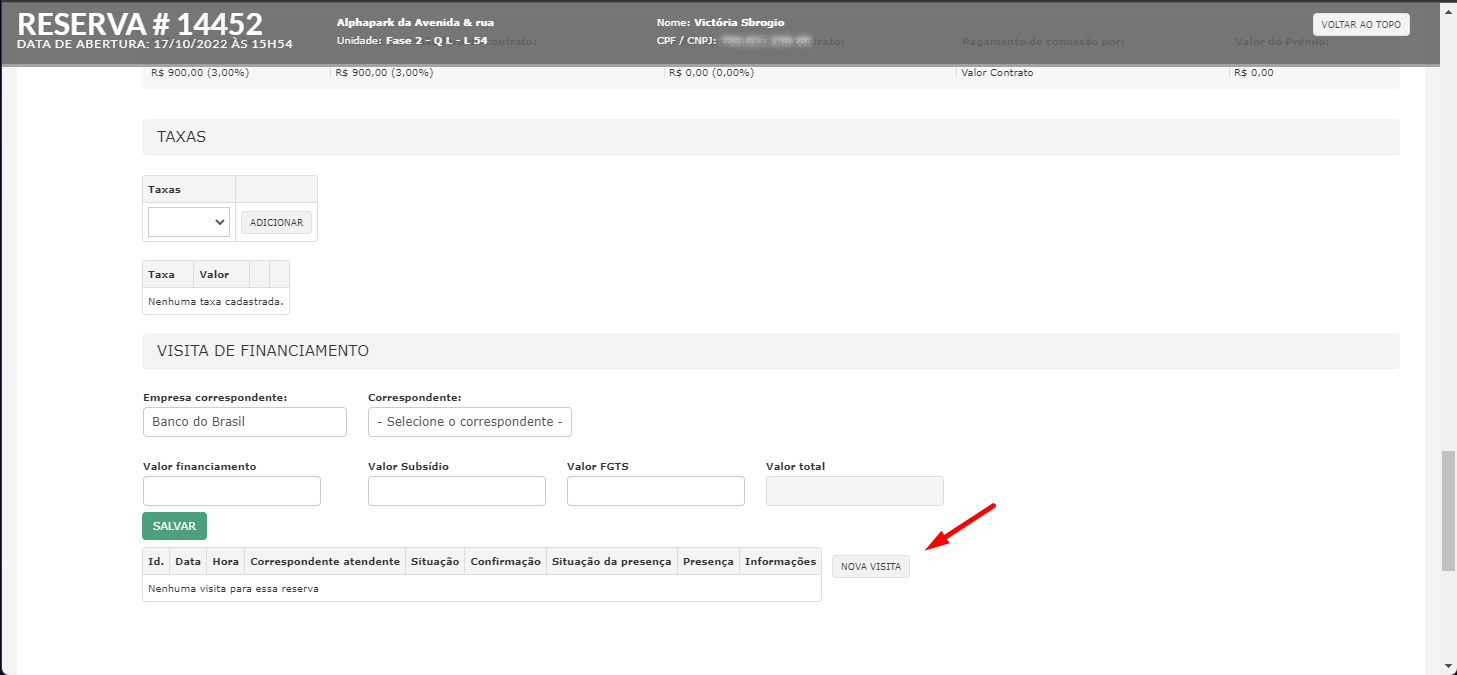This screenshot has width=1457, height=675.
Task: Click the green SALVAR button
Action: (175, 526)
